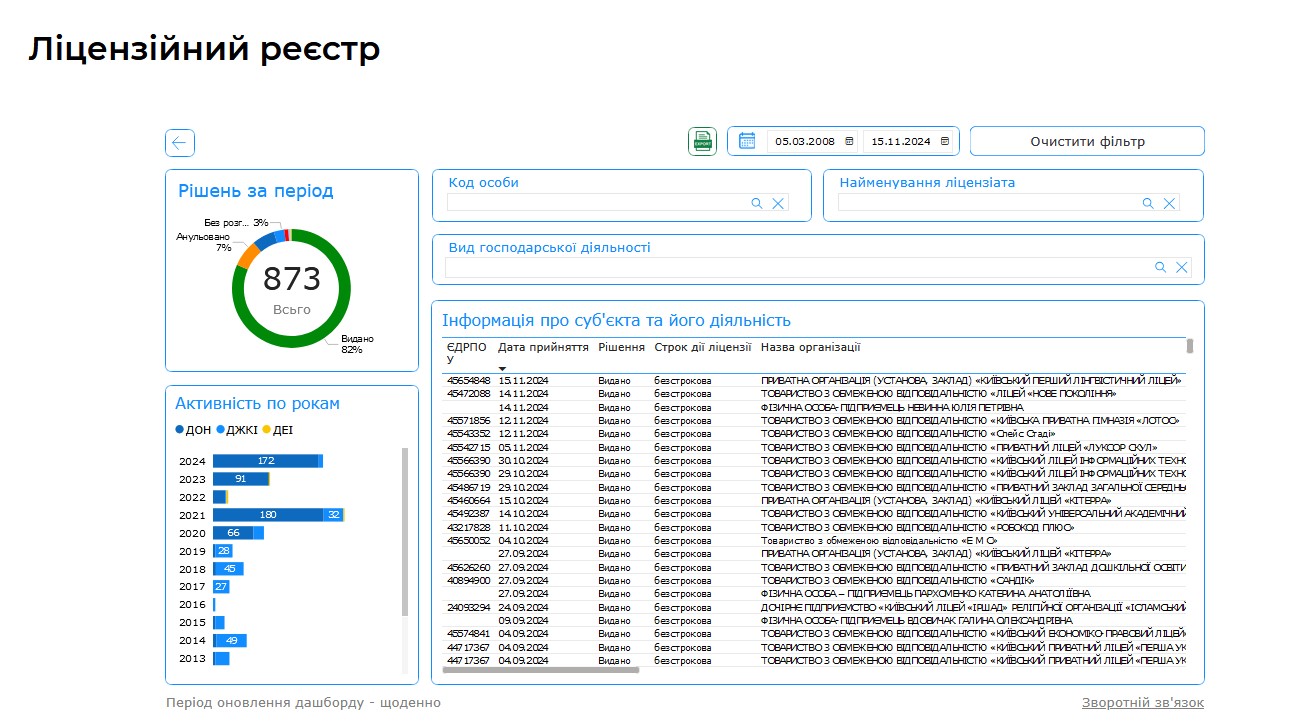This screenshot has height=716, width=1294.
Task: Clear Найменування ліцензіата with the X icon
Action: 1169,203
